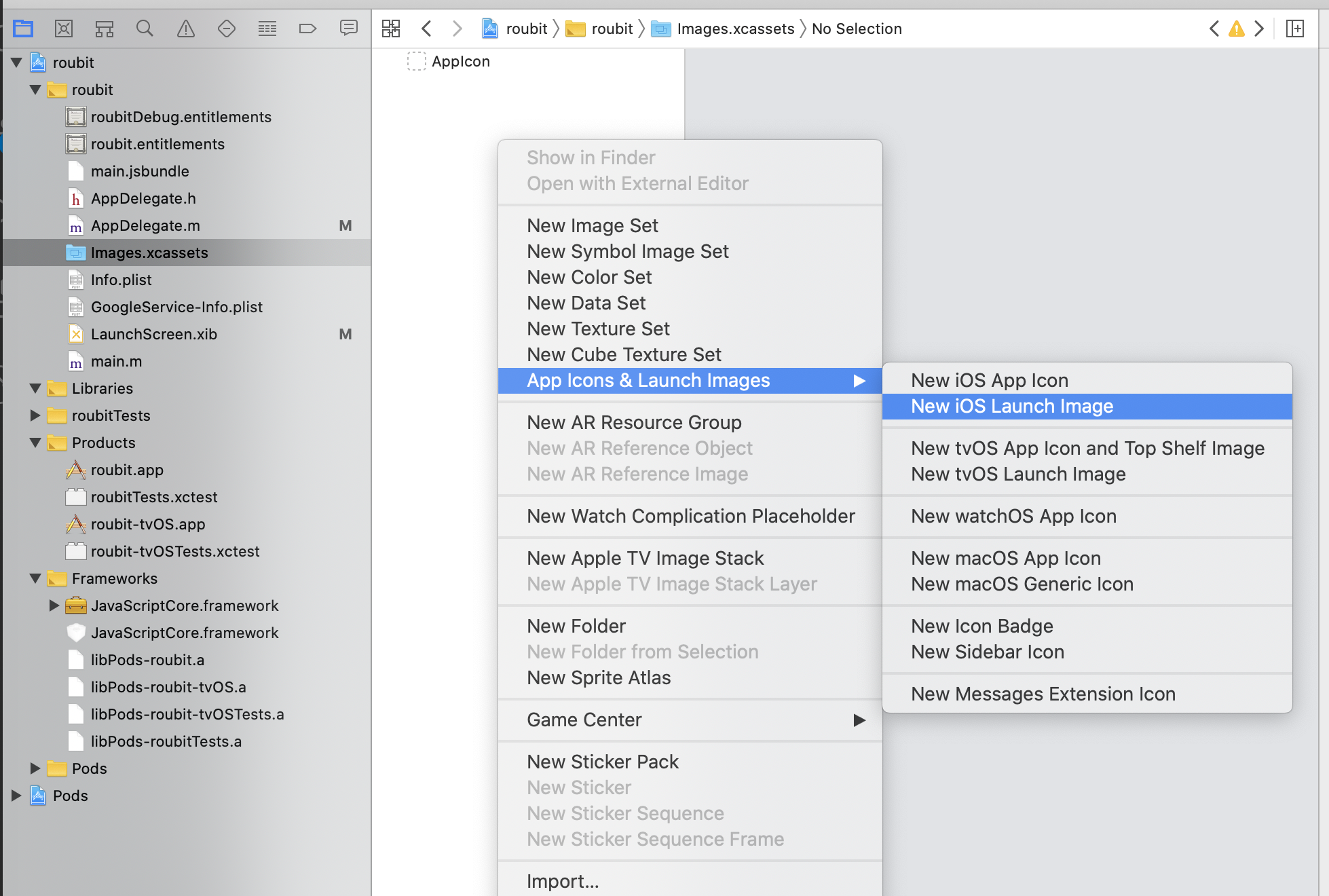The image size is (1329, 896).
Task: Select LaunchScreen.xib in the navigator
Action: [x=153, y=334]
